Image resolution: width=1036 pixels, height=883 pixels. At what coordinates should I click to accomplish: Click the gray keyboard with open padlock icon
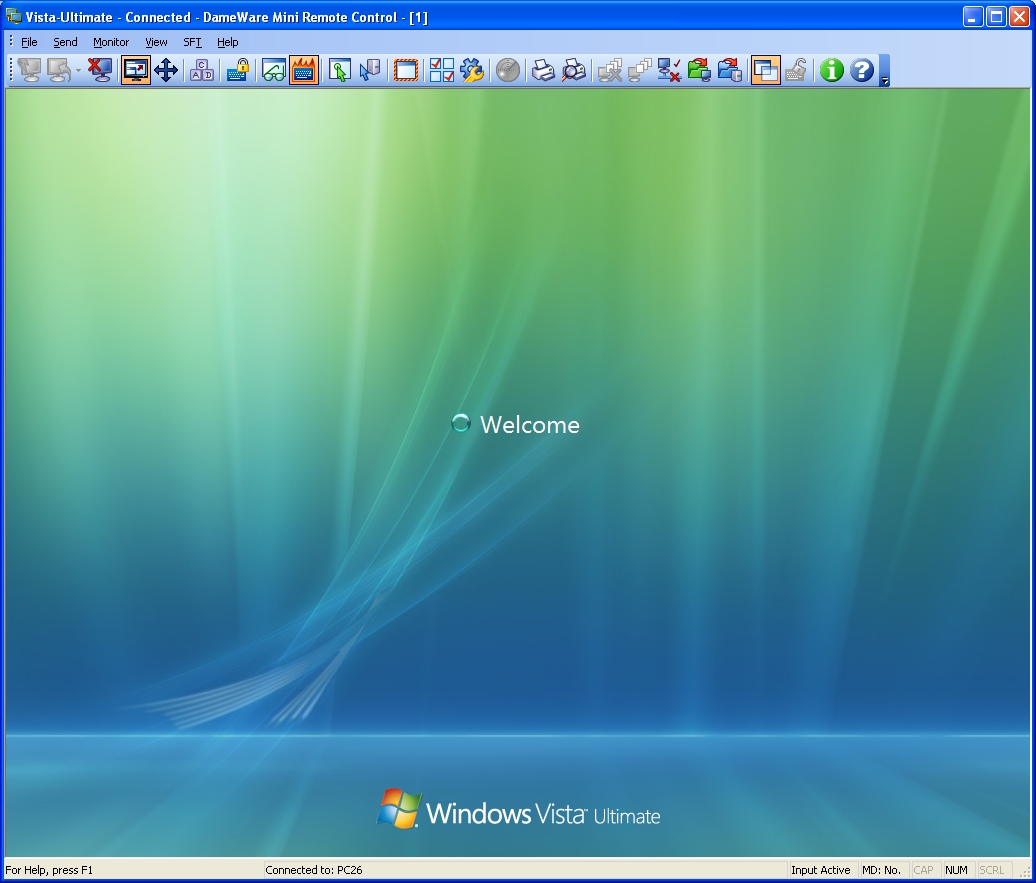pos(796,70)
